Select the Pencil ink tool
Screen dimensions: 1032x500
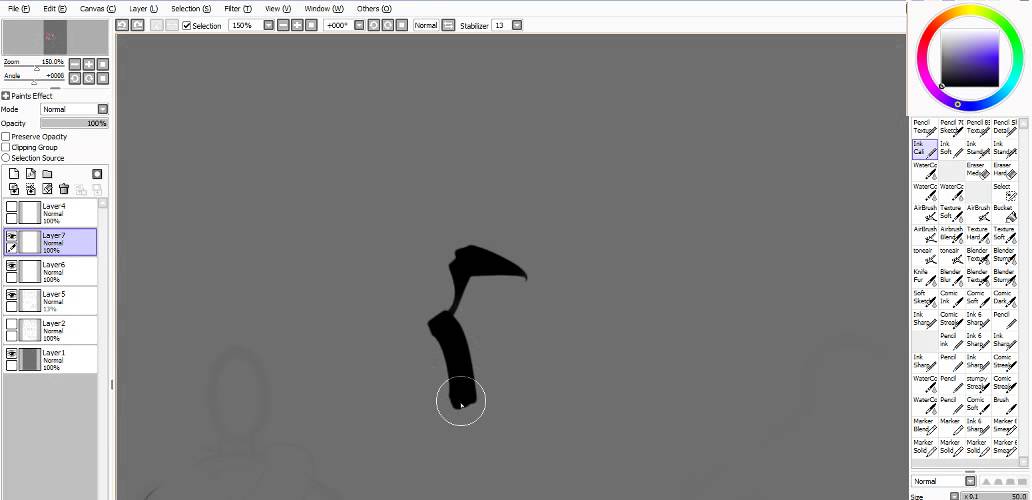pyautogui.click(x=951, y=341)
